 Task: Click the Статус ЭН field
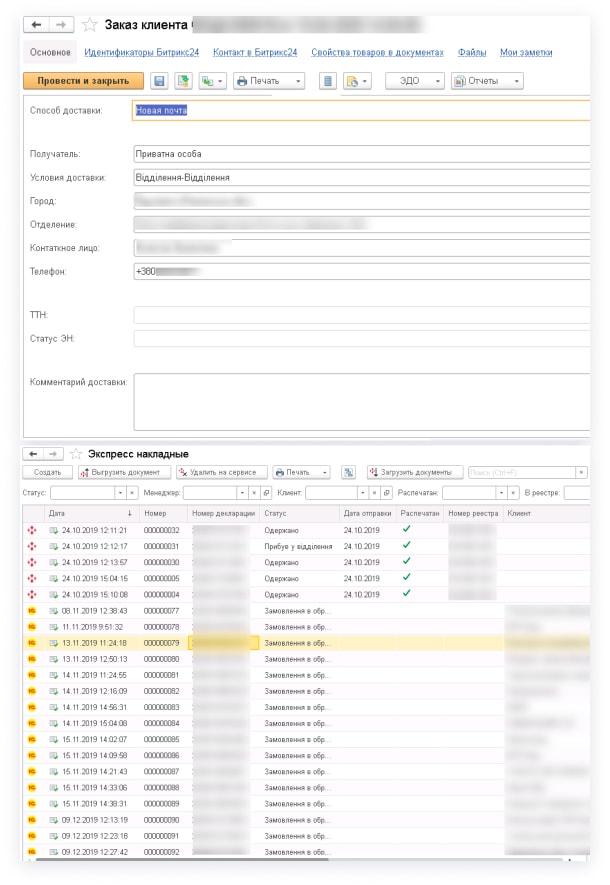tap(361, 339)
